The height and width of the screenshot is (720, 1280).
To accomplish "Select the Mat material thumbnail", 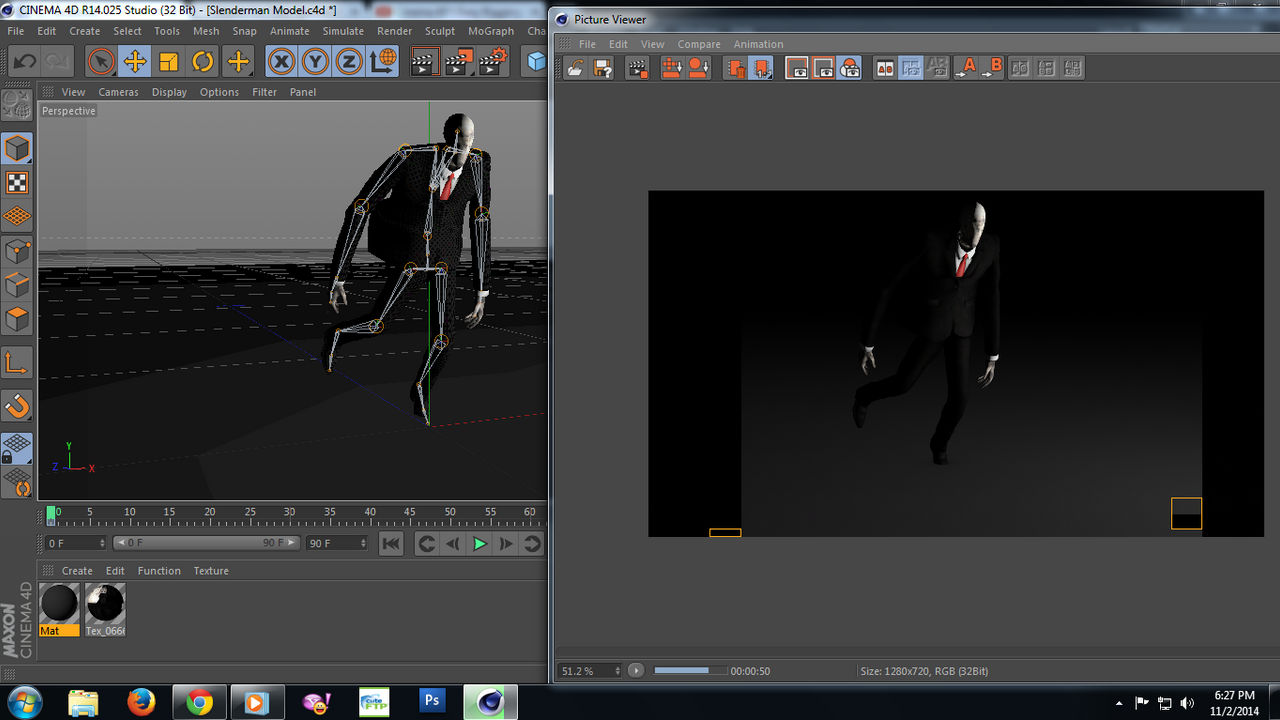I will pyautogui.click(x=59, y=609).
